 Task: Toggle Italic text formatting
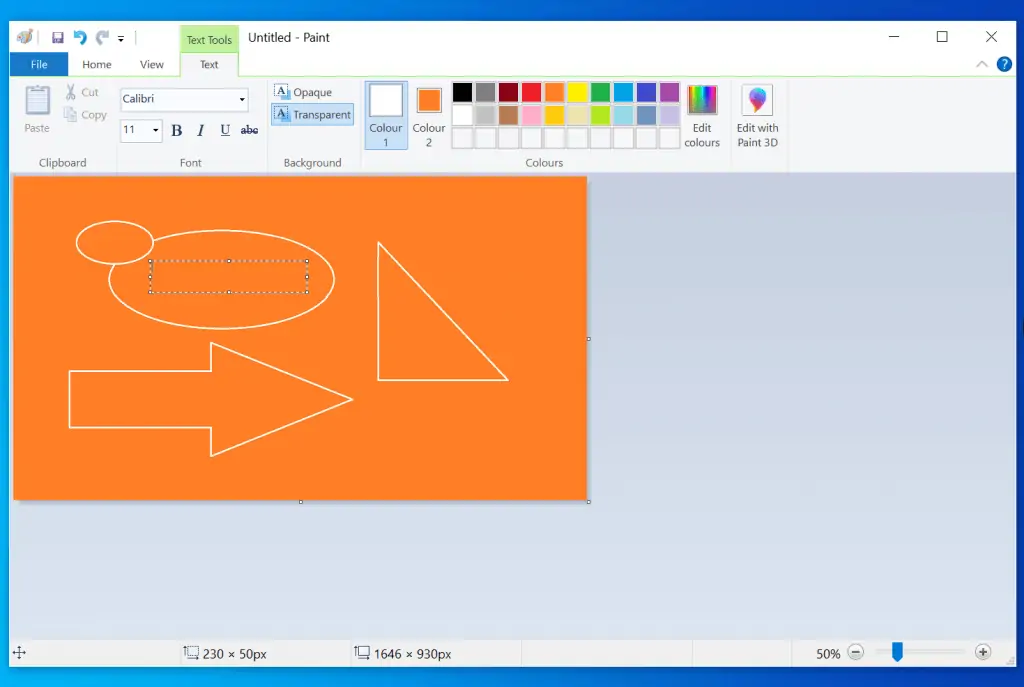click(x=201, y=130)
